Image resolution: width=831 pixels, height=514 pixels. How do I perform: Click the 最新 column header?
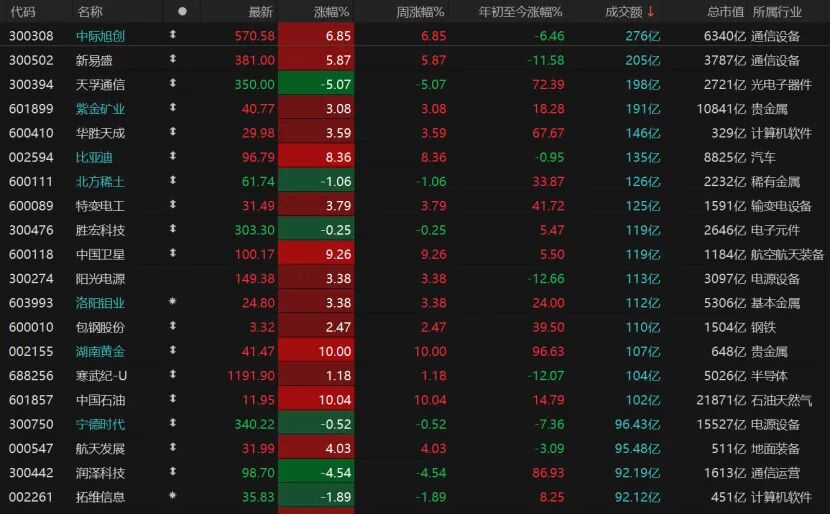click(x=261, y=12)
